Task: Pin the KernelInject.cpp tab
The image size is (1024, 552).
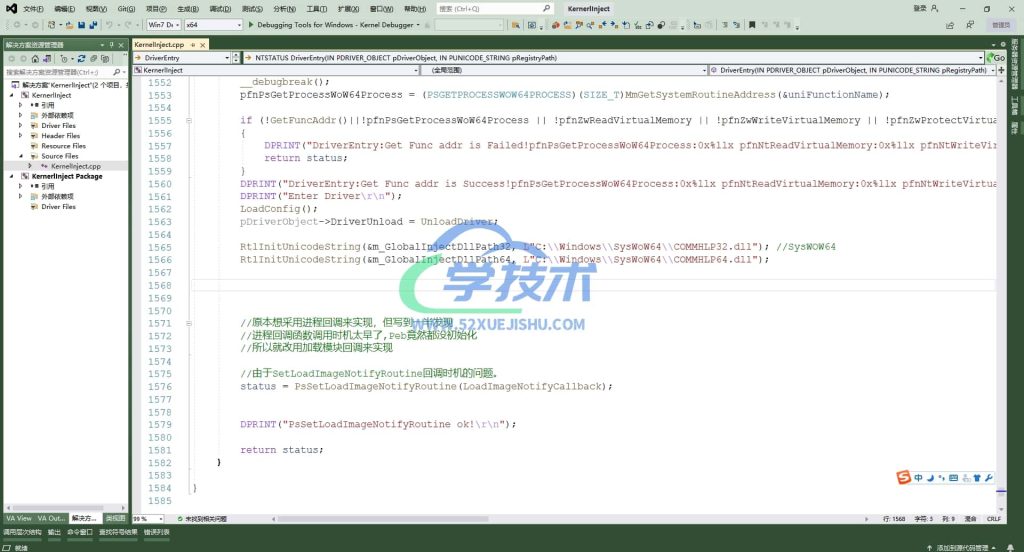Action: click(x=193, y=44)
